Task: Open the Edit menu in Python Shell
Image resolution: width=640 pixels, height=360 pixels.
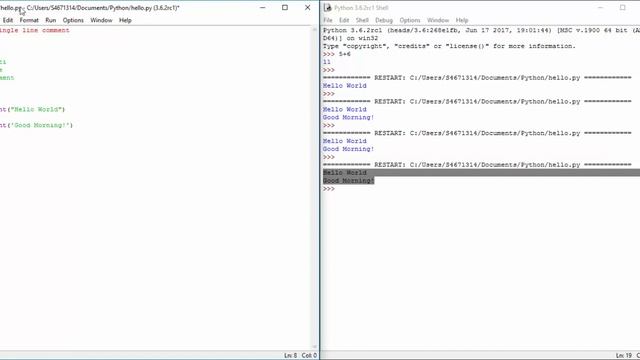Action: 344,20
